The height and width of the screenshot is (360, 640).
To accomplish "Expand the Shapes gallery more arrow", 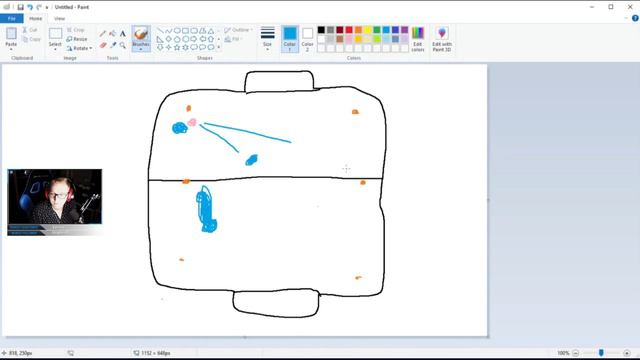I will point(219,47).
